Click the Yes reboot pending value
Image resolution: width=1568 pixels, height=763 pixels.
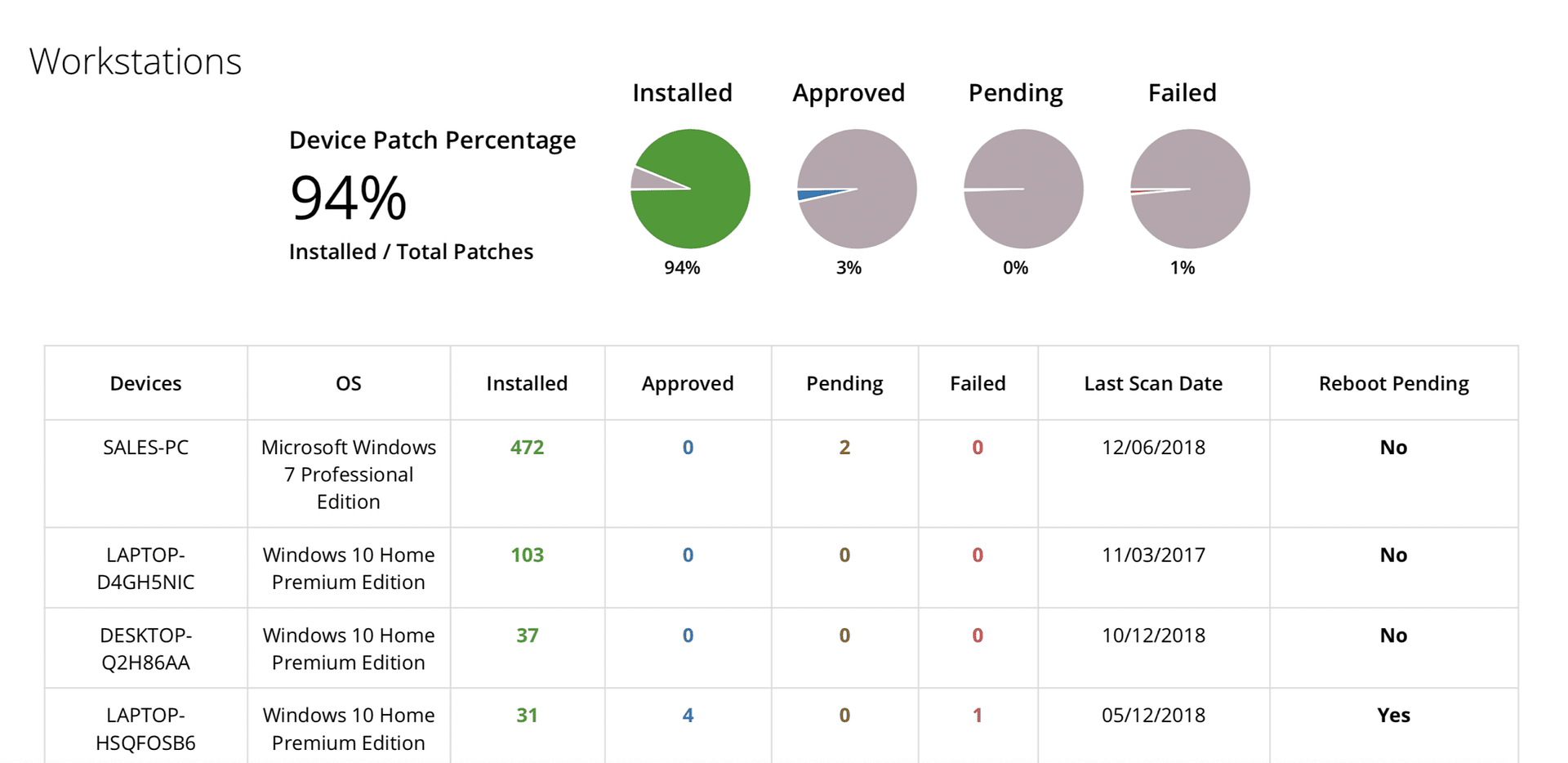(x=1393, y=715)
